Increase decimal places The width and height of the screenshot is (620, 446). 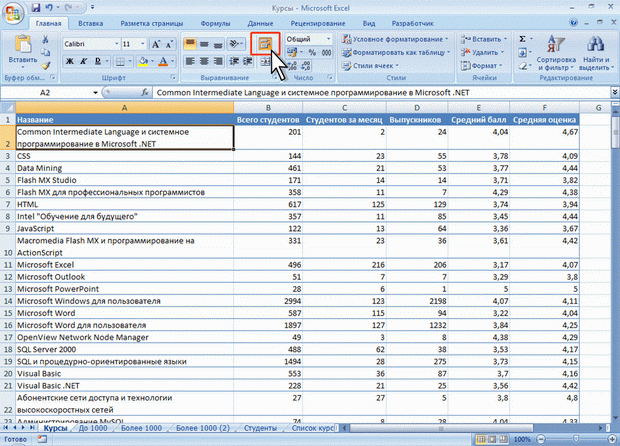click(293, 66)
